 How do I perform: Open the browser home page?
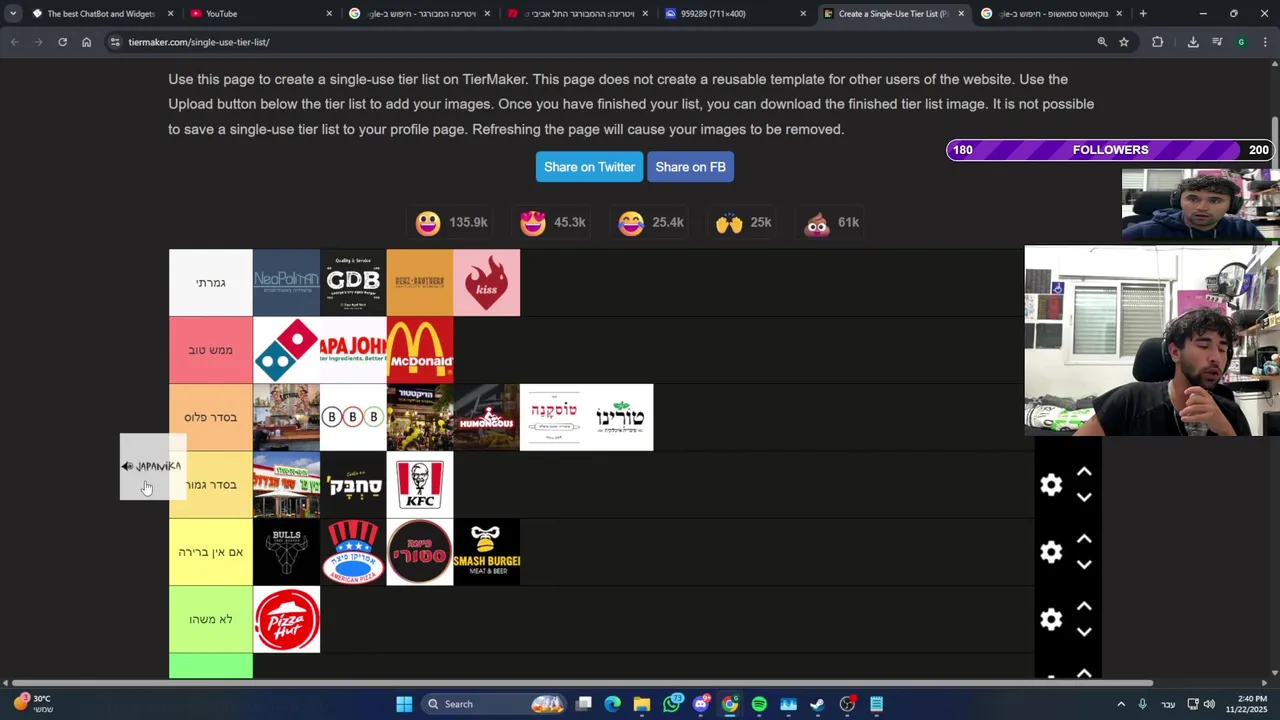tap(86, 42)
